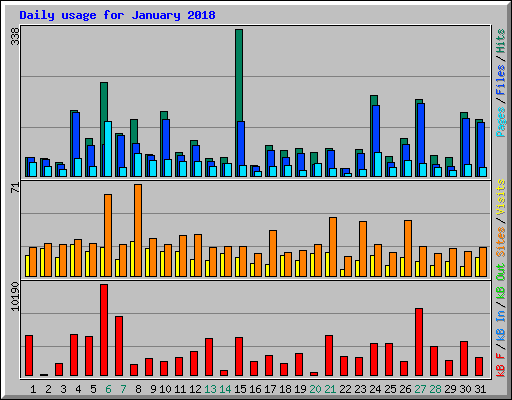Click the day 15 axis label
Screen dimensions: 512x400
pyautogui.click(x=240, y=389)
